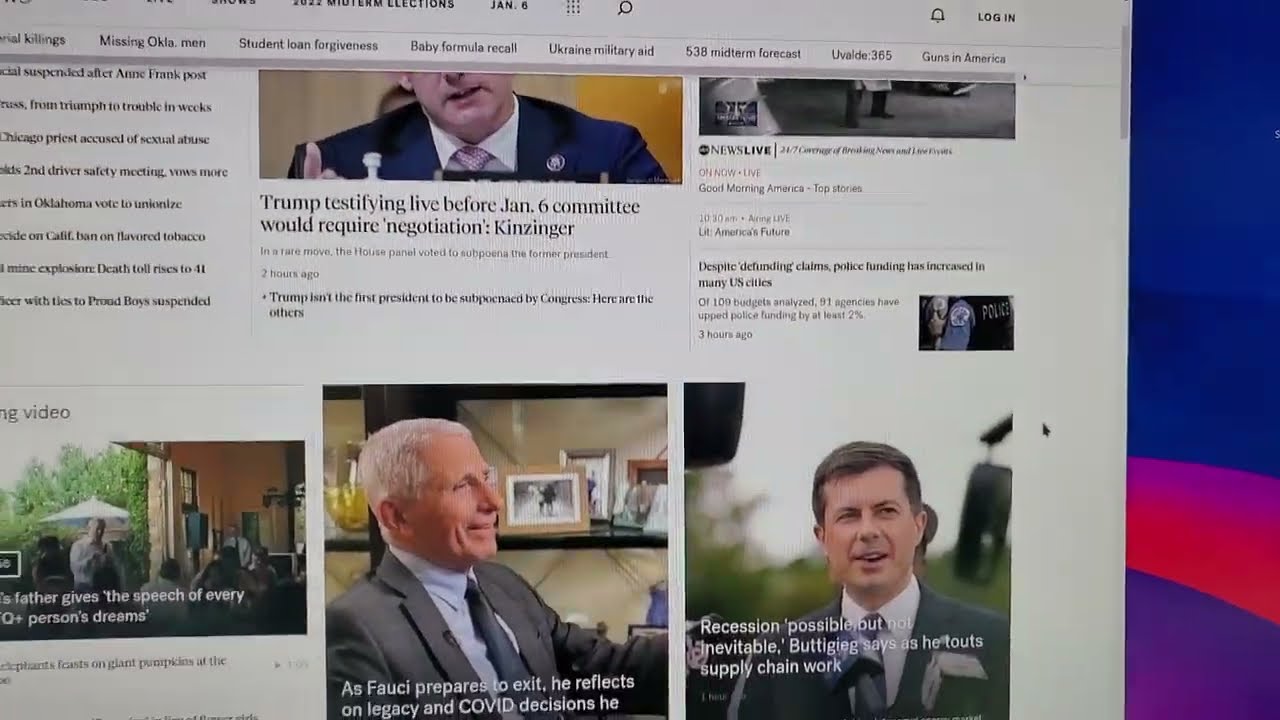This screenshot has width=1280, height=720.
Task: Open notifications bell icon
Action: point(937,16)
